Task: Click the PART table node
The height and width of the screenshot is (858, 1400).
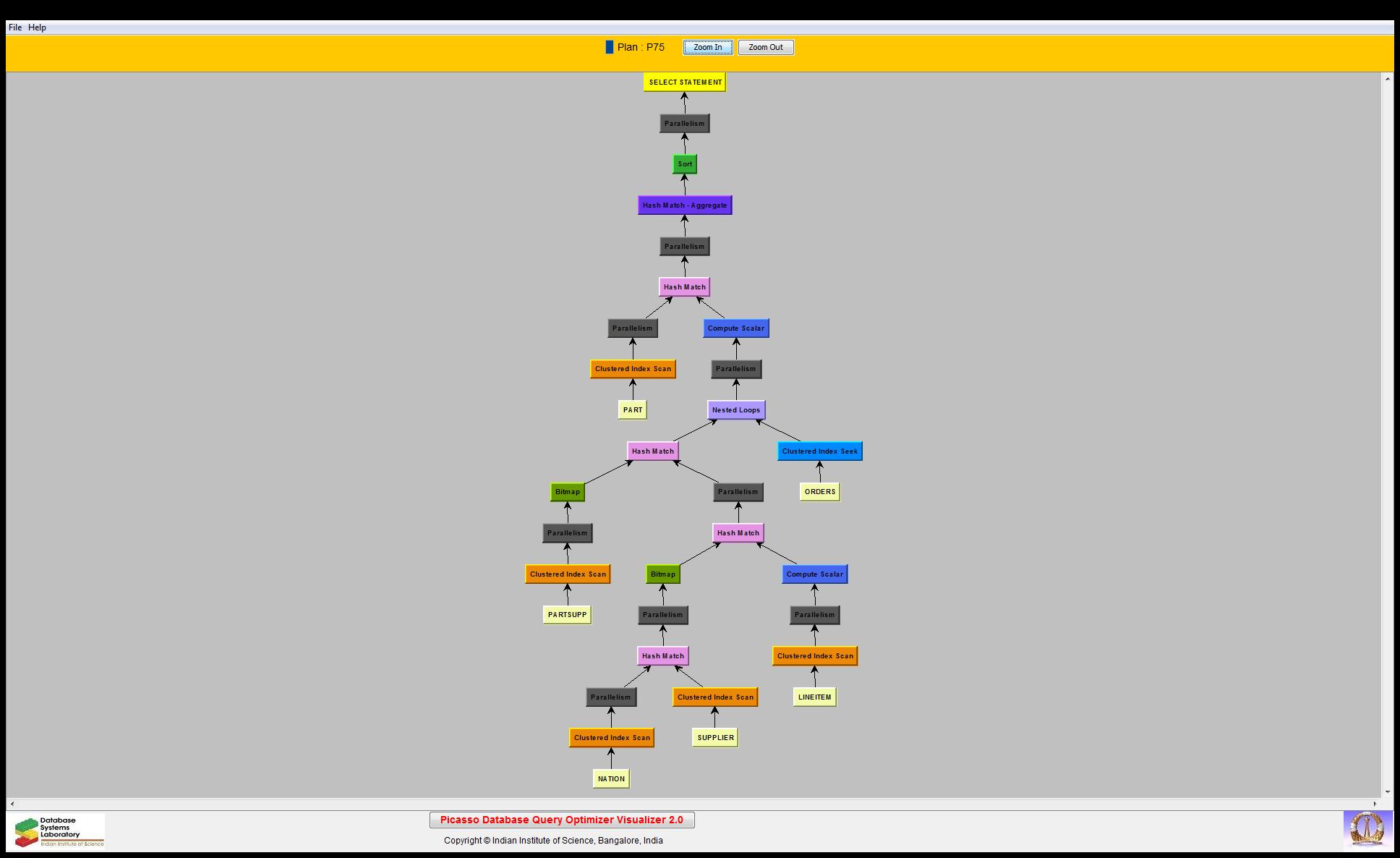Action: [x=632, y=410]
